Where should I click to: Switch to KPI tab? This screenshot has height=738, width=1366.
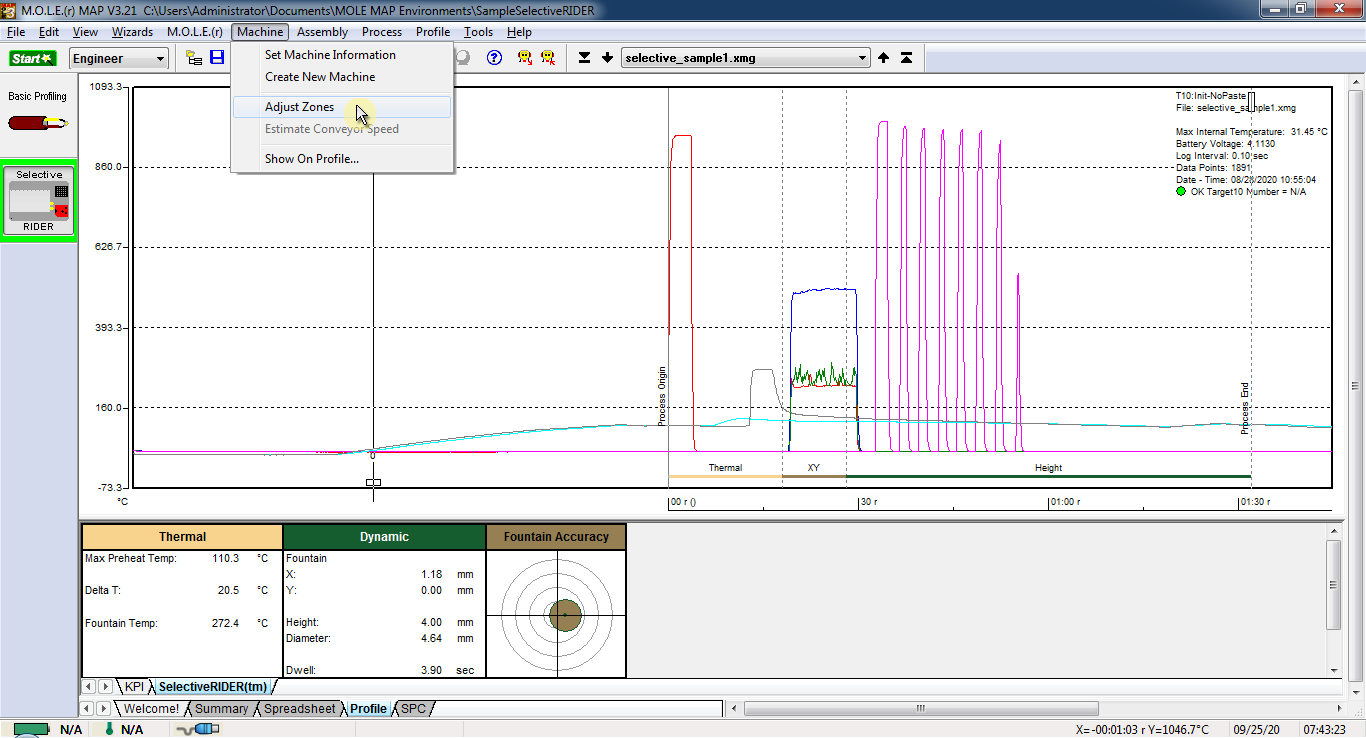(134, 687)
